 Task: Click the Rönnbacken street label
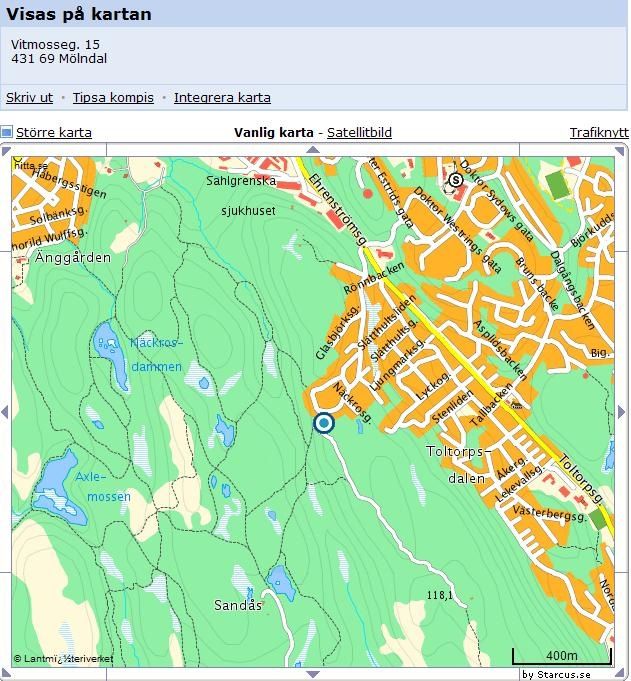pos(374,278)
